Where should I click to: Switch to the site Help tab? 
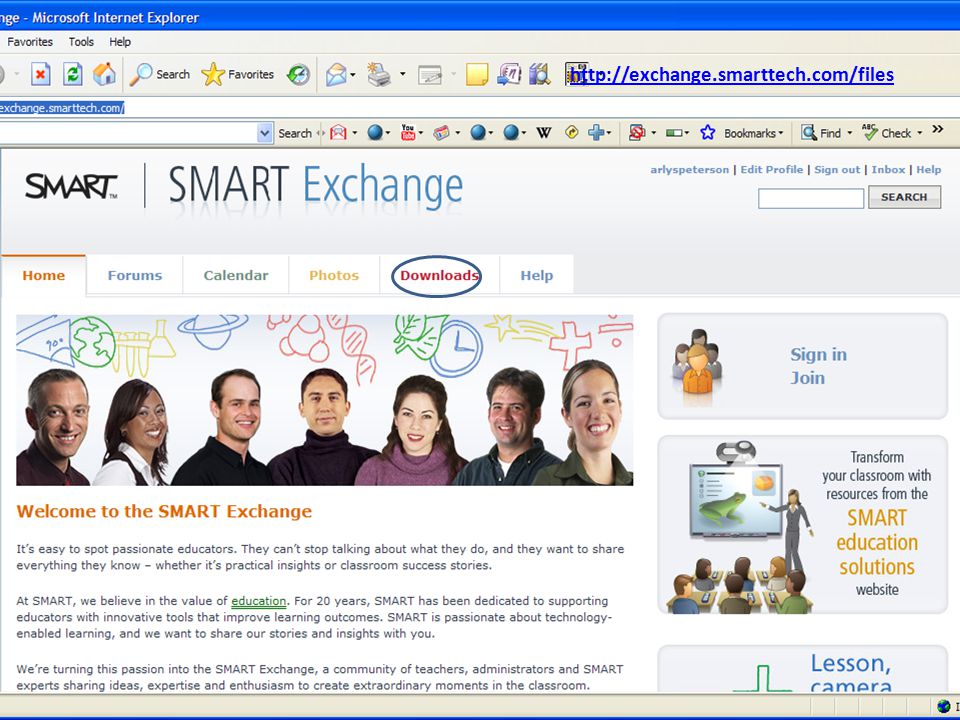(537, 276)
